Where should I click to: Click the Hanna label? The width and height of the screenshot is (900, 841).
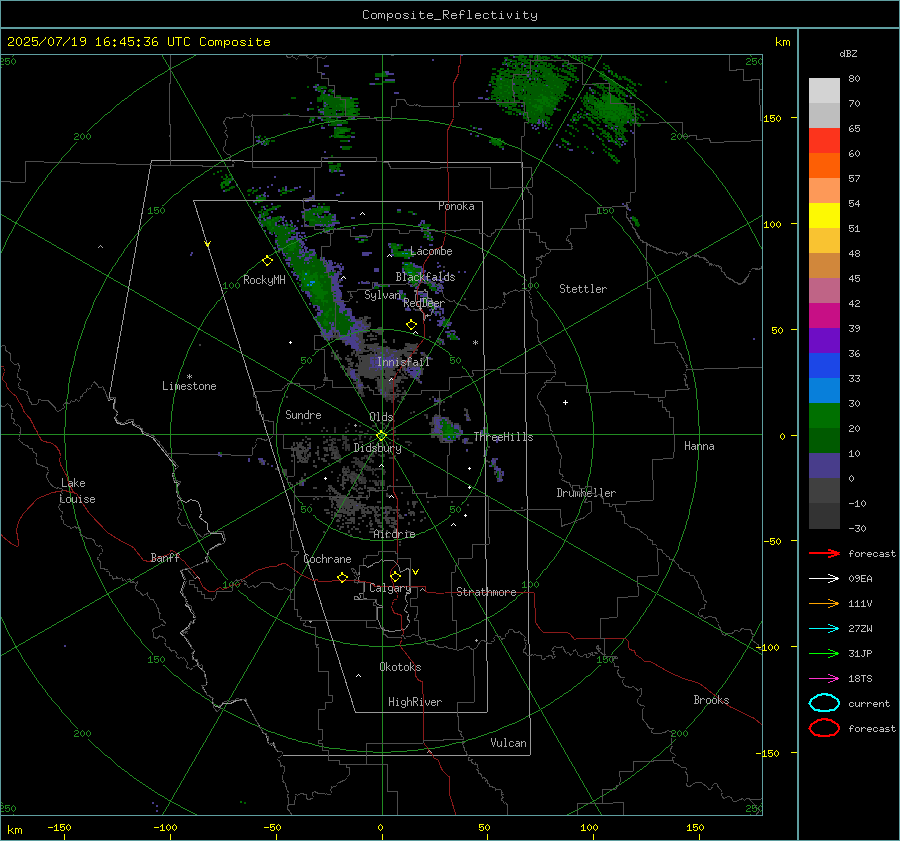tap(699, 446)
